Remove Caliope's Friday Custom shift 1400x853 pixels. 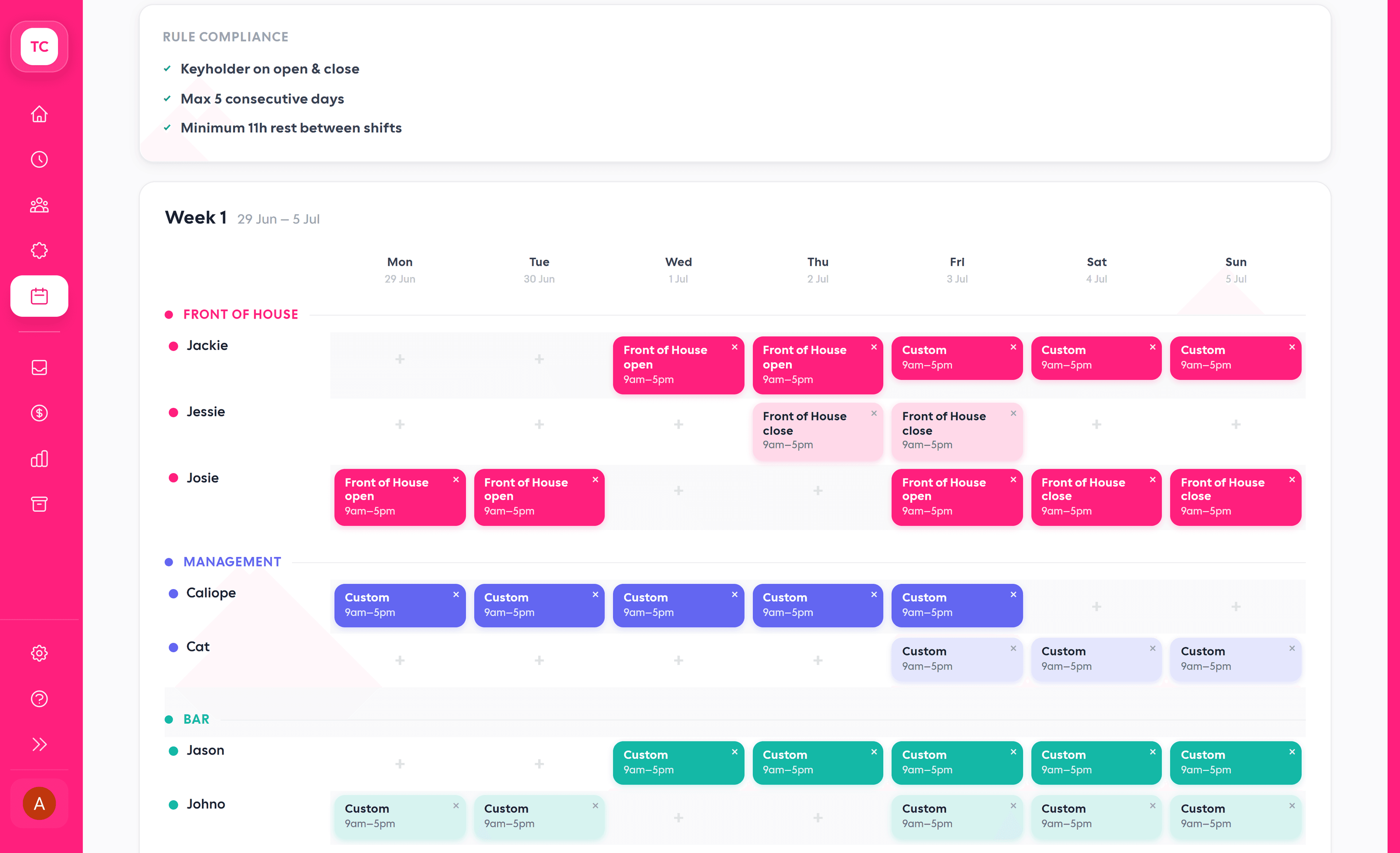(1013, 595)
